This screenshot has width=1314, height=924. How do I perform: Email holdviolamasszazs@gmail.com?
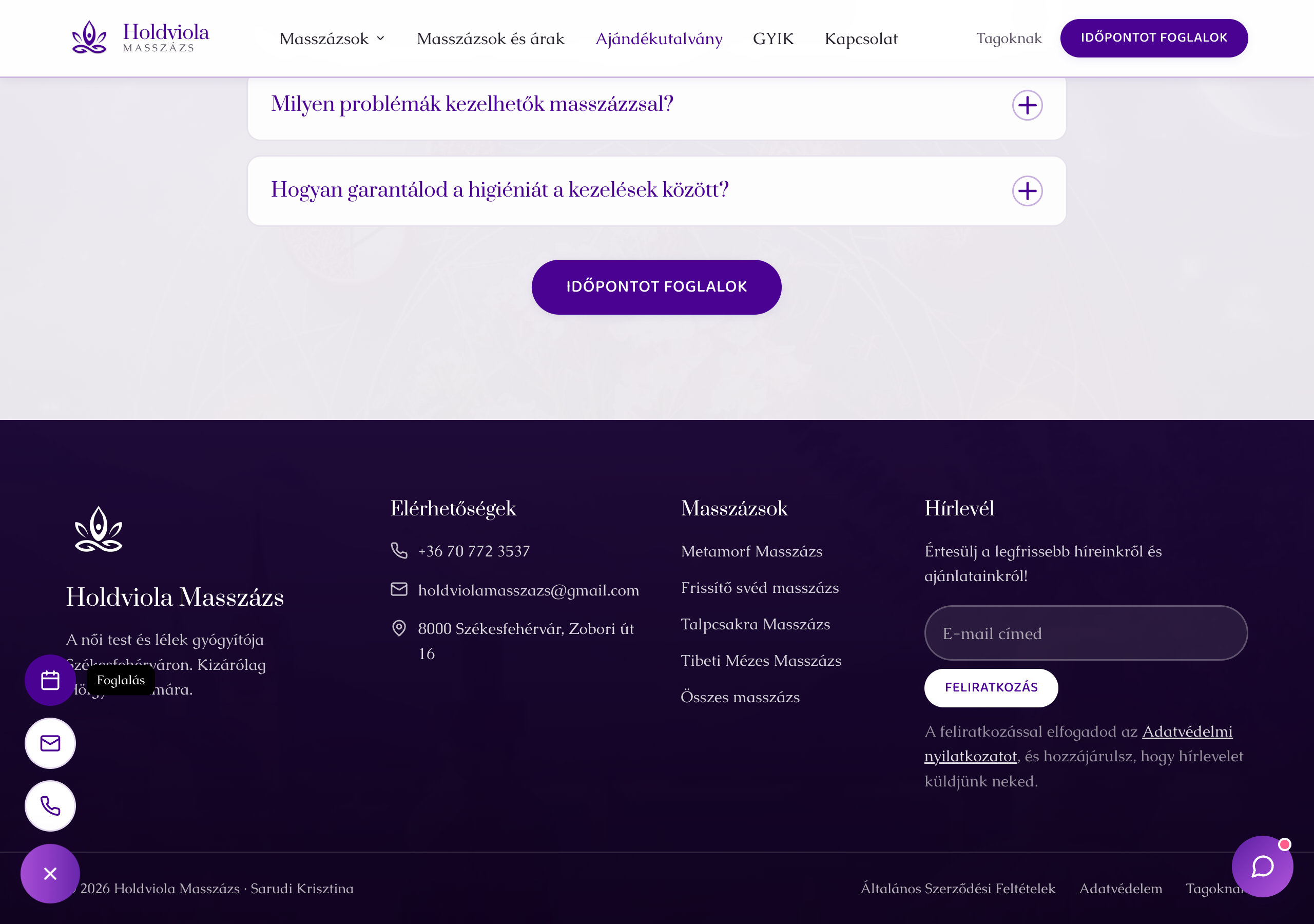pos(528,590)
